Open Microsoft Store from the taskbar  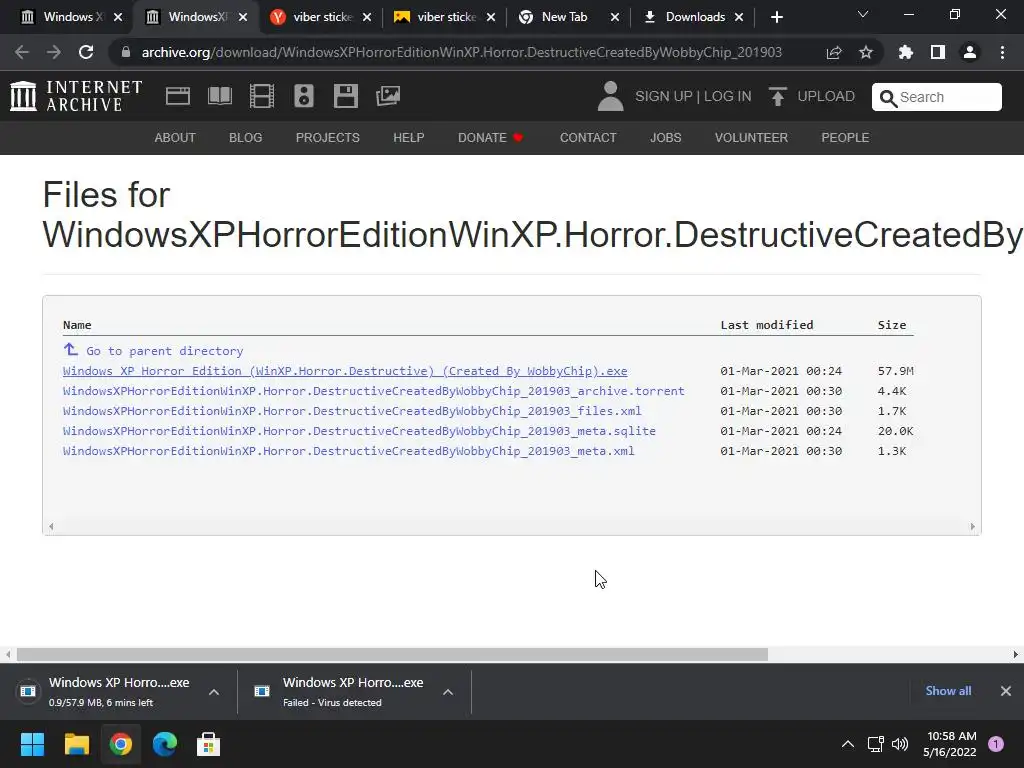click(x=208, y=744)
